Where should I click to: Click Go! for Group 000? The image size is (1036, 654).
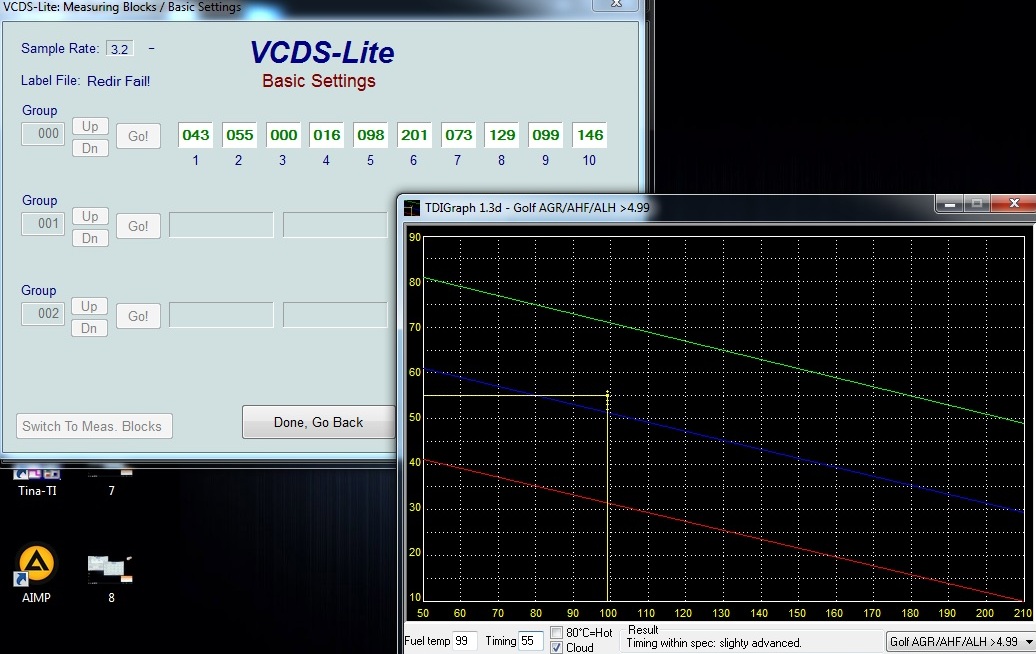click(x=138, y=136)
